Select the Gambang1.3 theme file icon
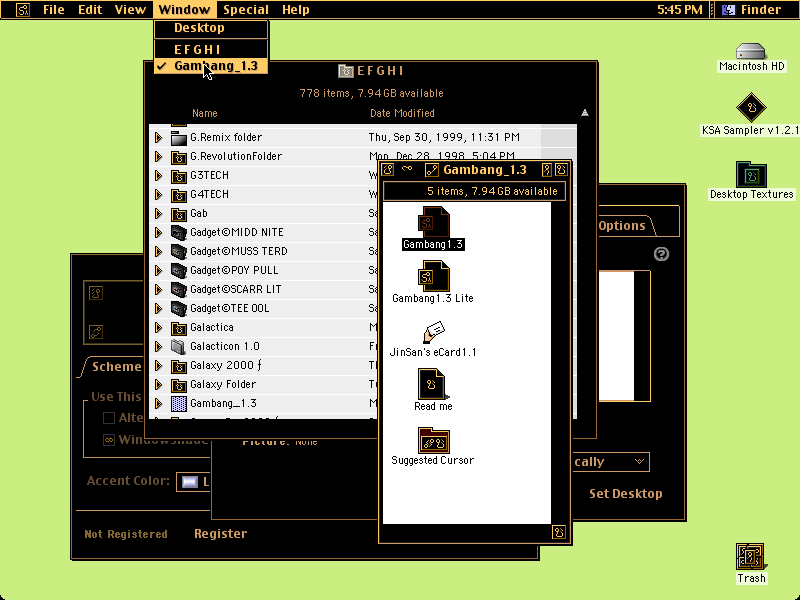 click(433, 222)
